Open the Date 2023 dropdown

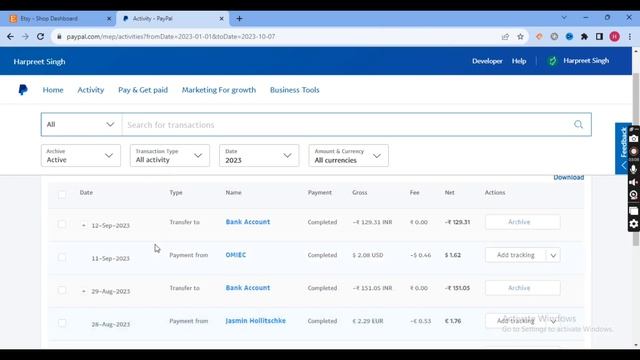pyautogui.click(x=259, y=156)
